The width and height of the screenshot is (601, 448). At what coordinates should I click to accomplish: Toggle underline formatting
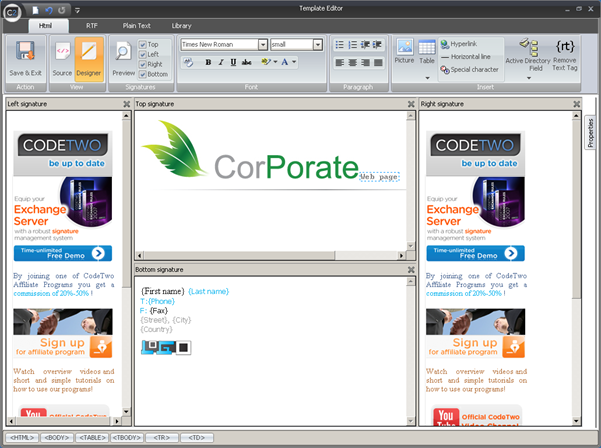[233, 62]
